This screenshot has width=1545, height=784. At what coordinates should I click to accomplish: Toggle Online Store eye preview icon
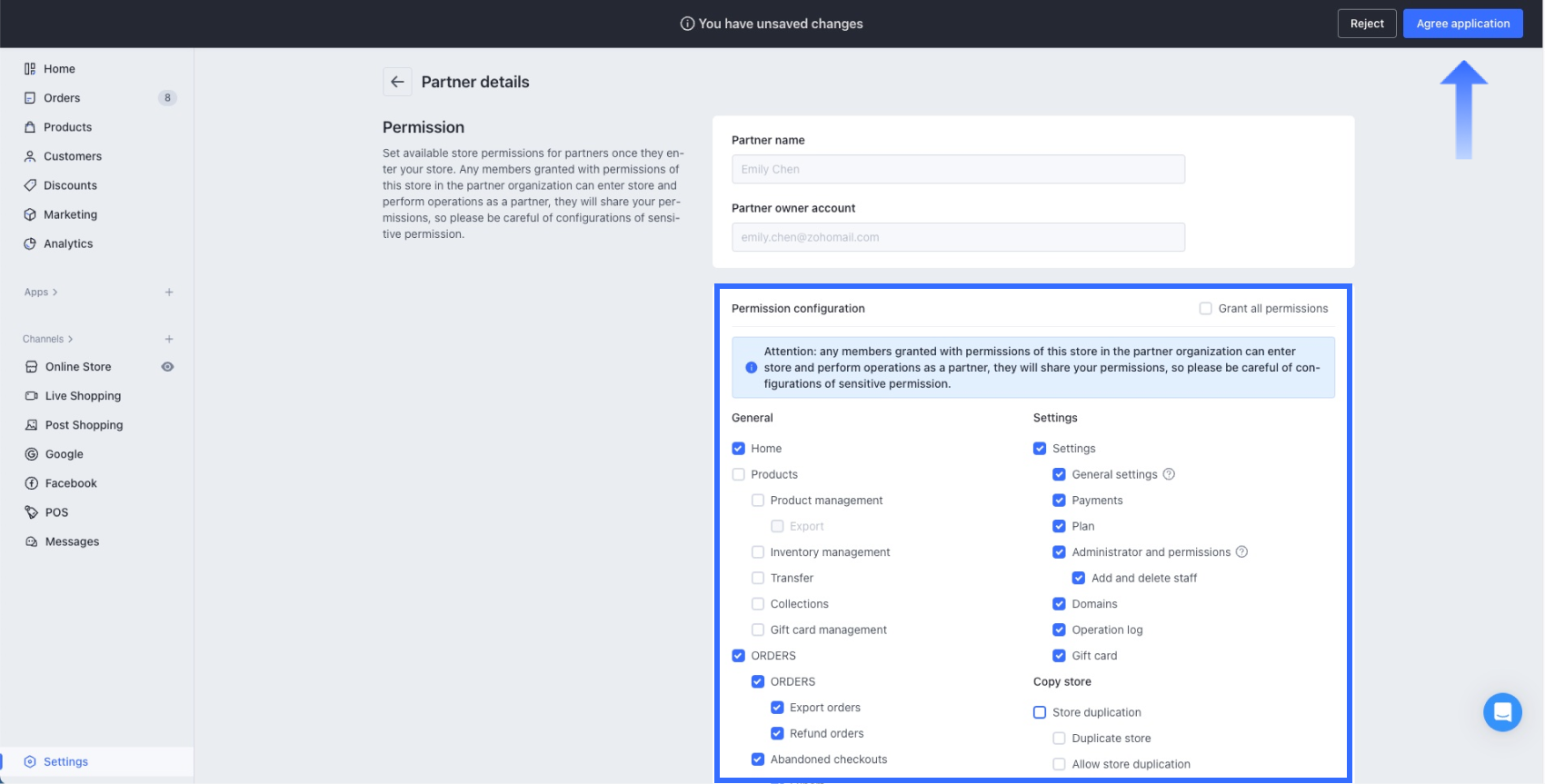pos(167,367)
